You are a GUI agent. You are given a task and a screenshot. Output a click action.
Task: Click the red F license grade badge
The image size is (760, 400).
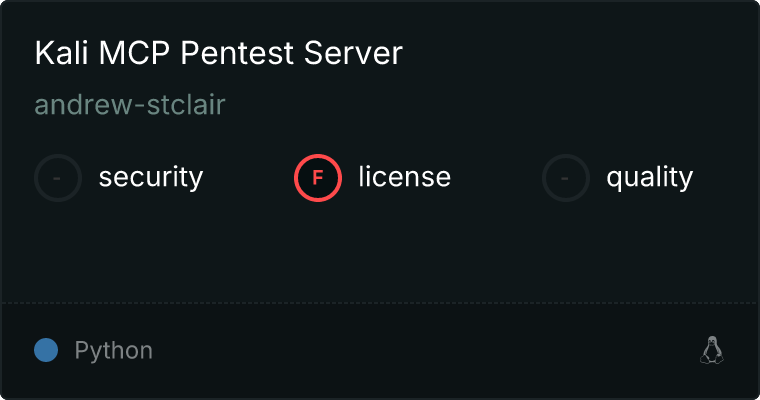318,178
